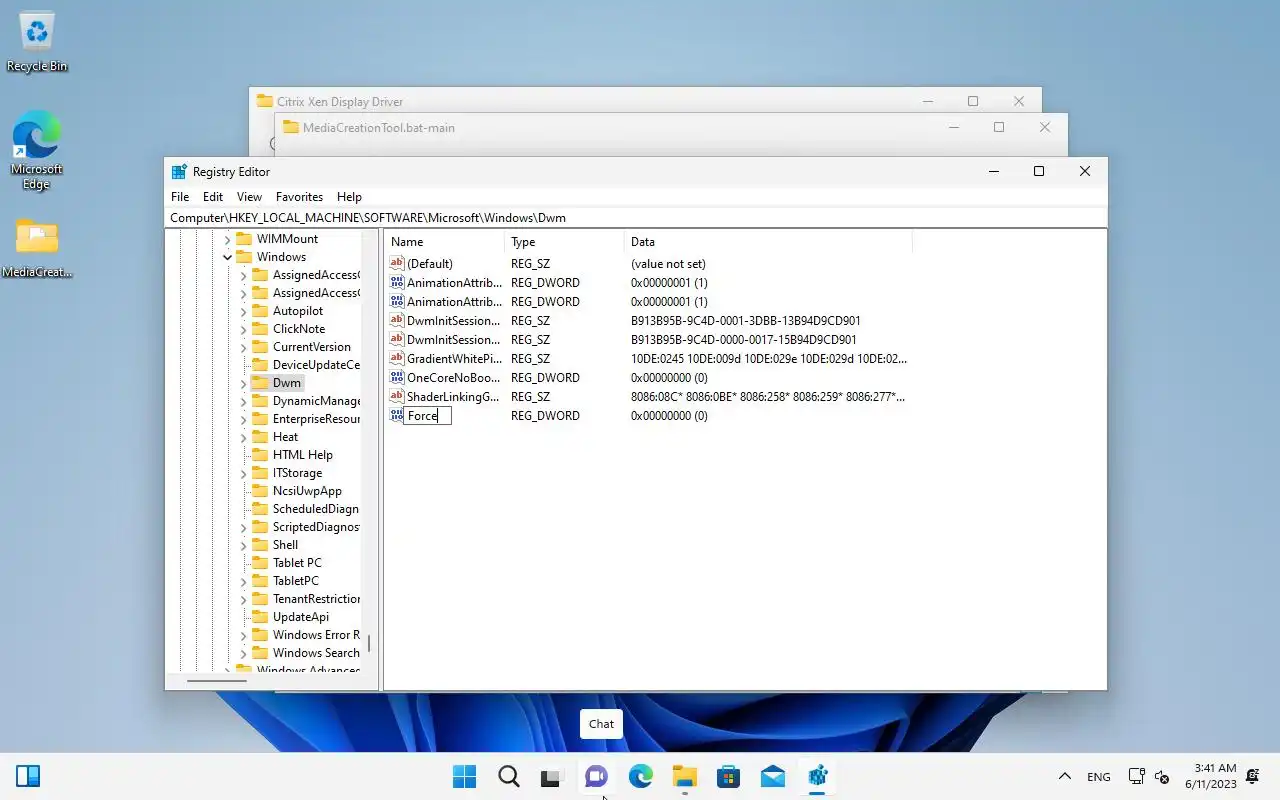Click the OneCoreNoBoo... DWORD icon
Viewport: 1280px width, 800px height.
click(397, 378)
